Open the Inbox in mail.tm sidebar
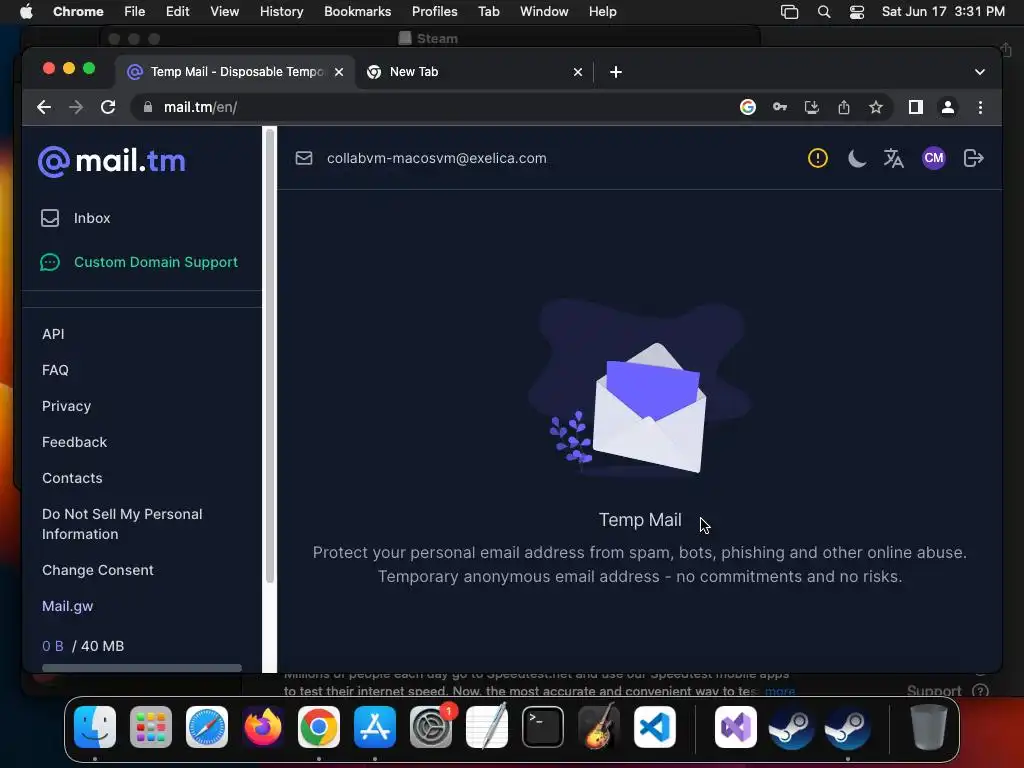This screenshot has width=1024, height=768. 76,218
